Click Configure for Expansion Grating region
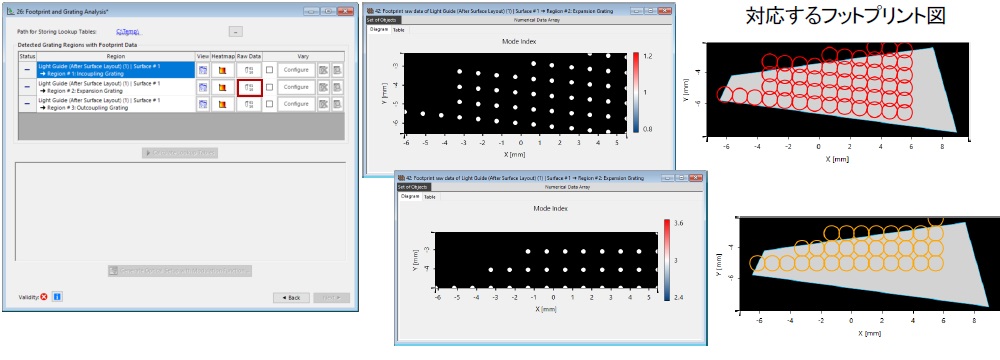This screenshot has width=1000, height=360. pos(296,87)
